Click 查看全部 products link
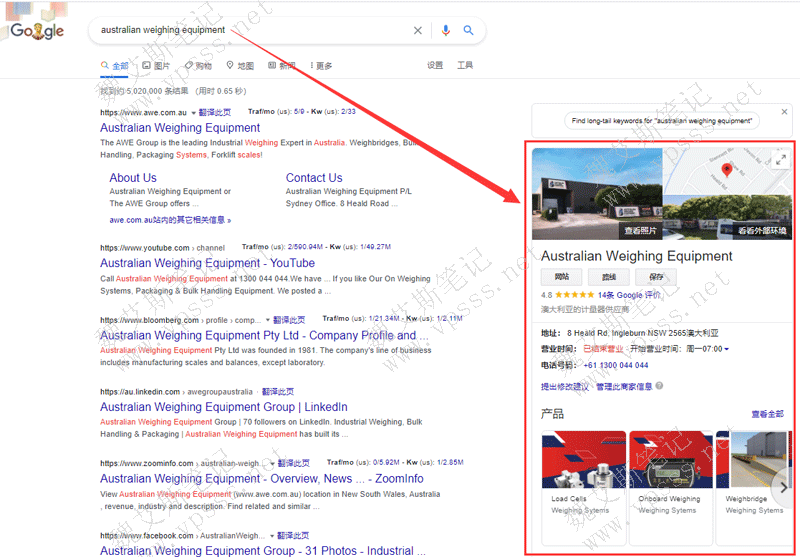 767,414
